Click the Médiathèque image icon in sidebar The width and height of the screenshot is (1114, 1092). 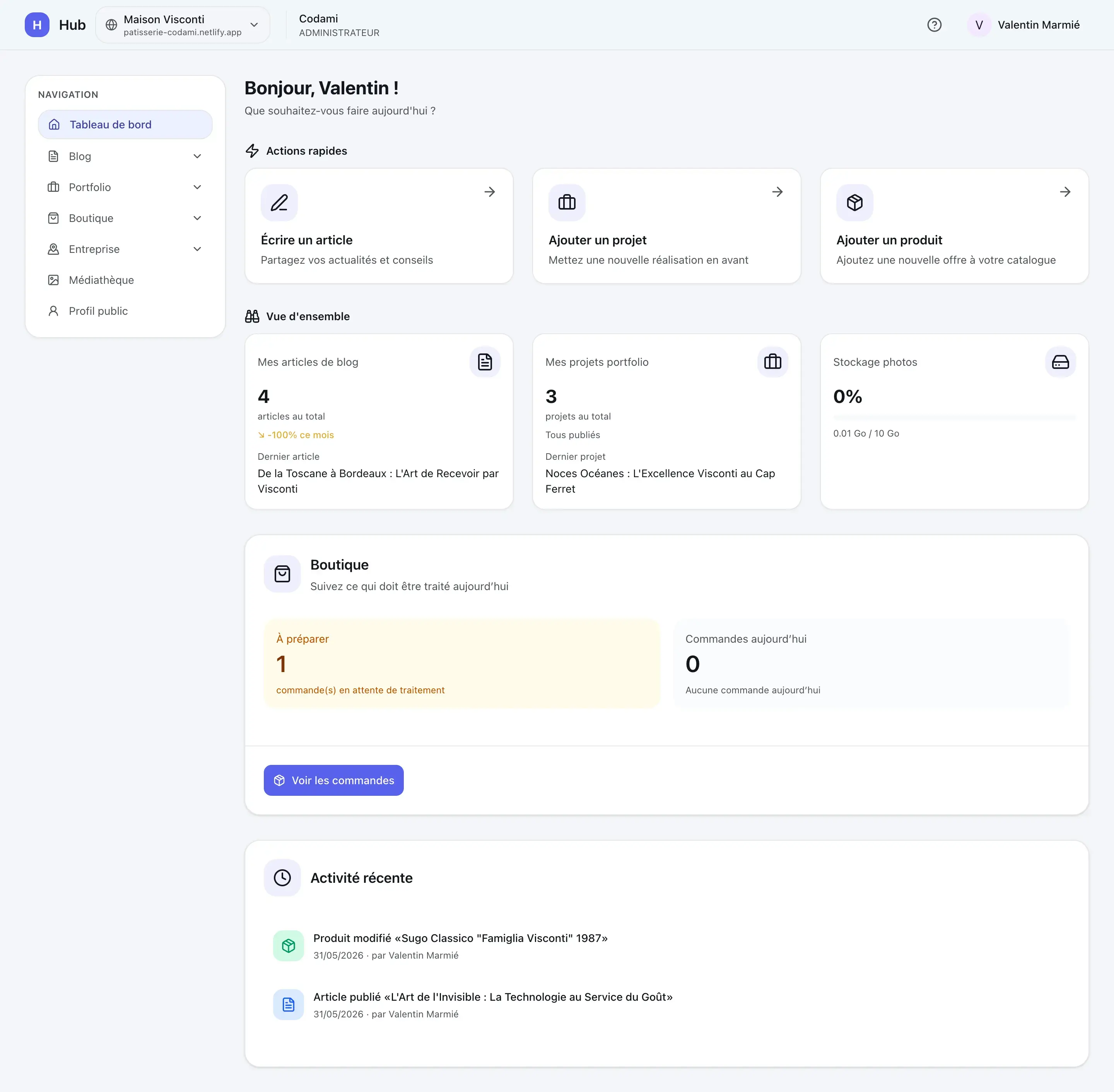53,280
